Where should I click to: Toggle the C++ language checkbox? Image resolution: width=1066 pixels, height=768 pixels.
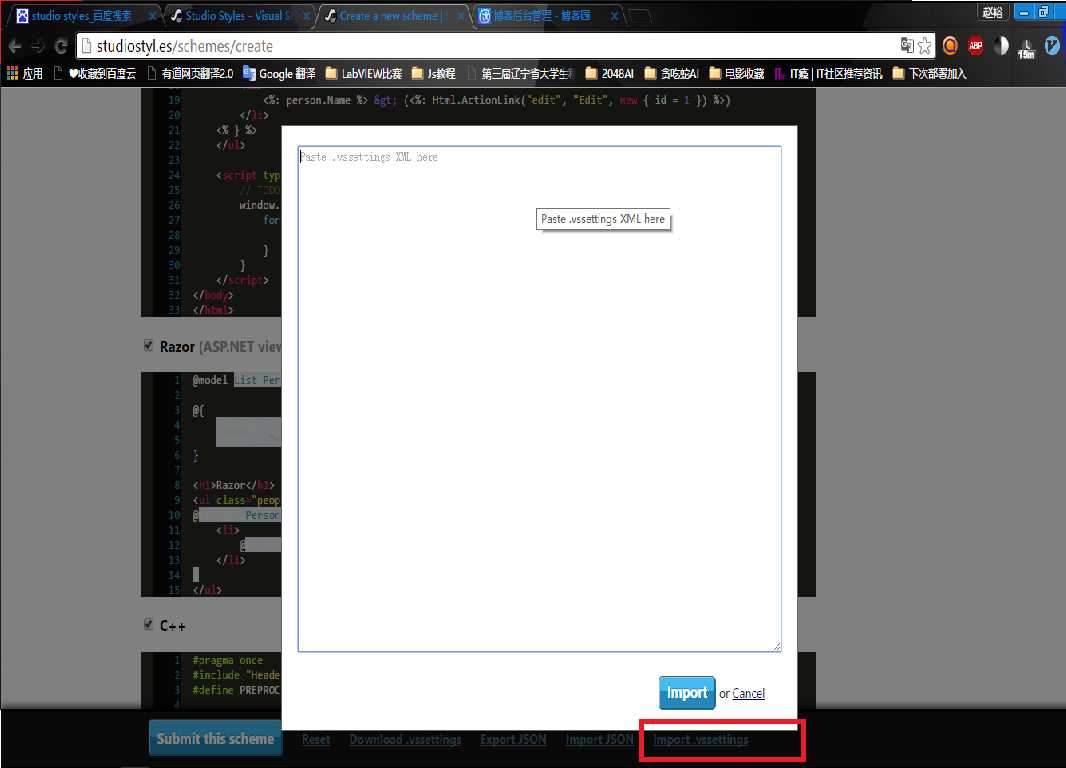click(x=148, y=625)
